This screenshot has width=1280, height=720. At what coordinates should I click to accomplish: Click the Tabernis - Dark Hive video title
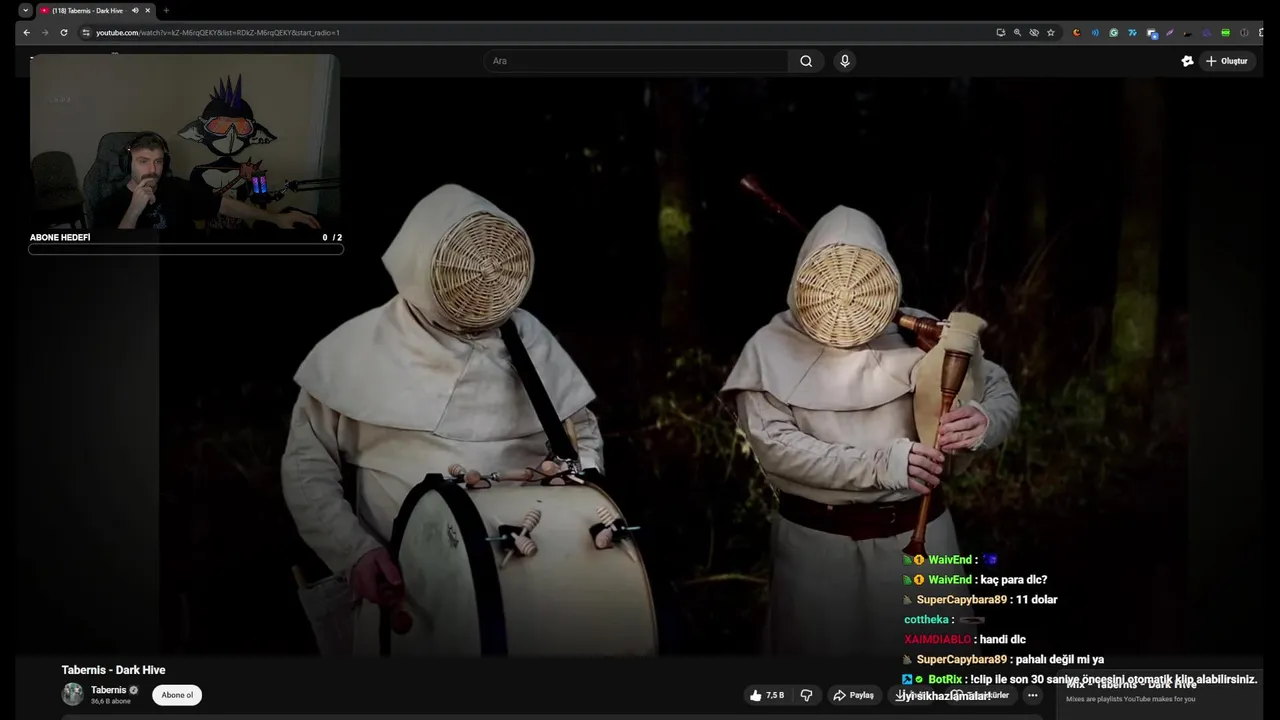tap(113, 670)
